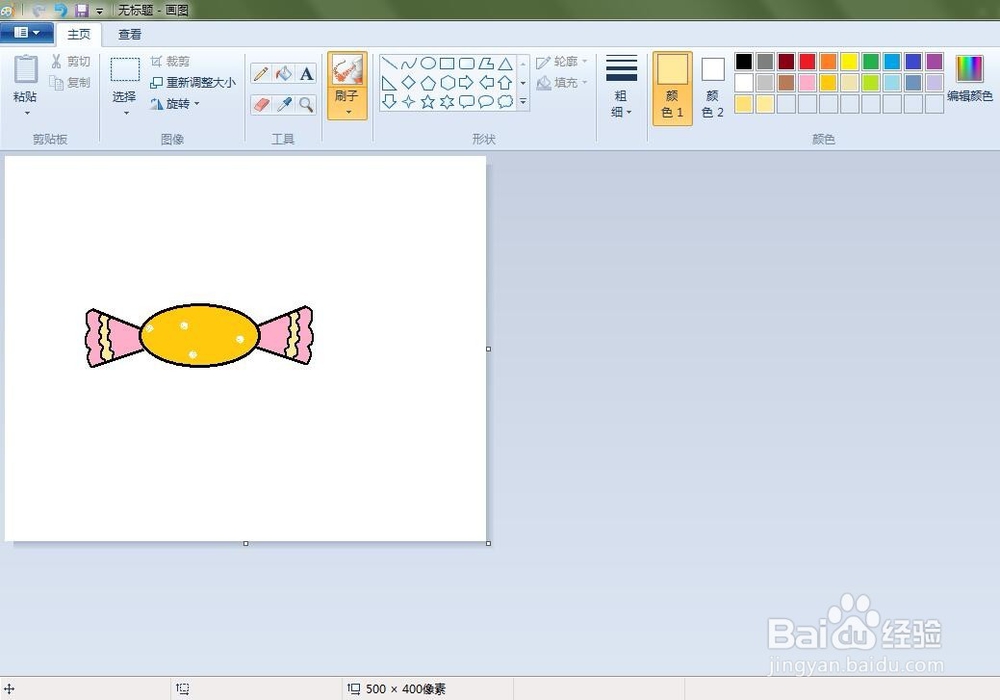Image resolution: width=1000 pixels, height=700 pixels.
Task: Choose the Rounded rectangle shape
Action: [x=467, y=63]
